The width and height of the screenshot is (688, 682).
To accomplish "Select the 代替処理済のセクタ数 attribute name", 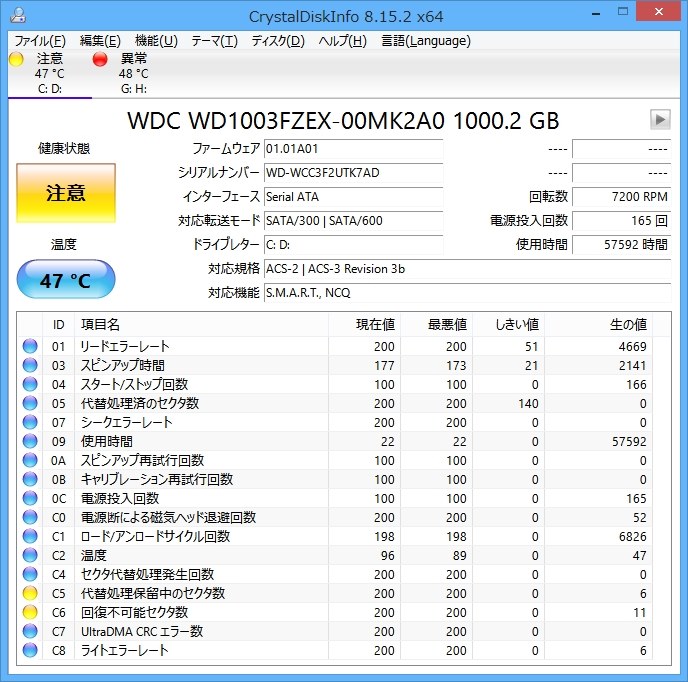I will click(x=140, y=403).
